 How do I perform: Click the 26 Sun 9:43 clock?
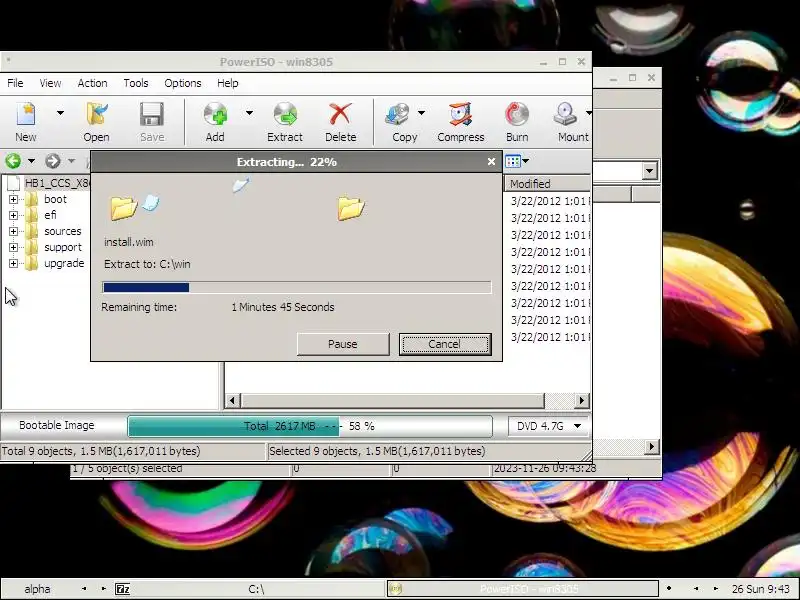[x=761, y=589]
